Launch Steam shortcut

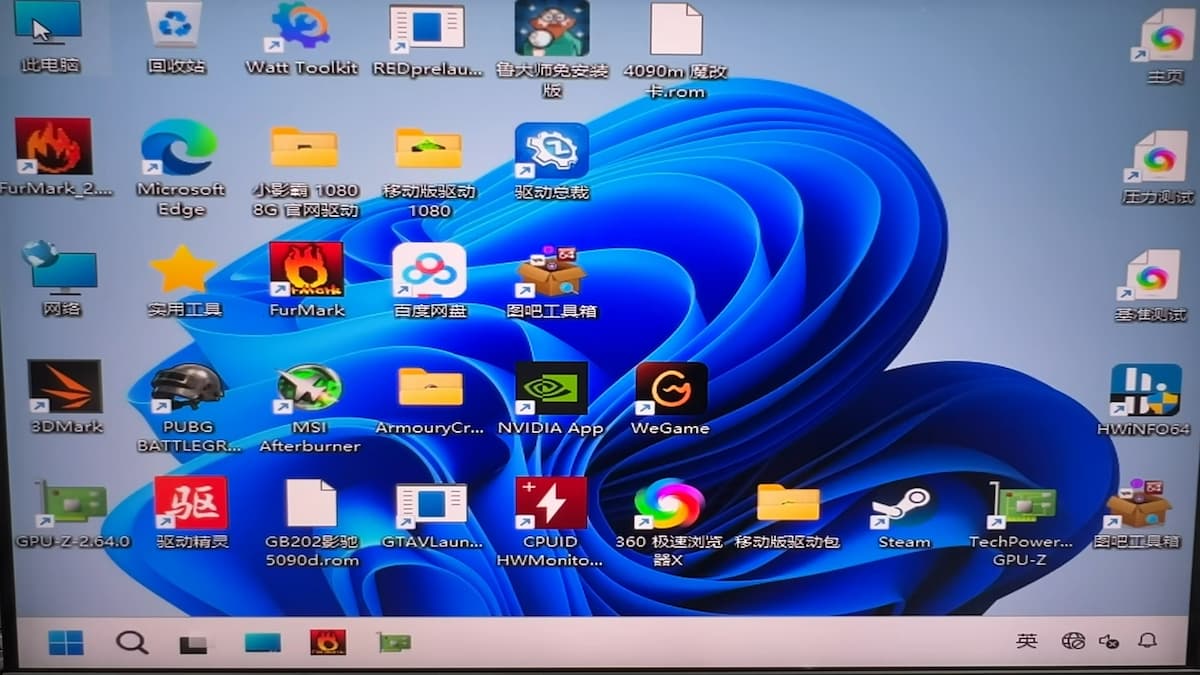(904, 516)
